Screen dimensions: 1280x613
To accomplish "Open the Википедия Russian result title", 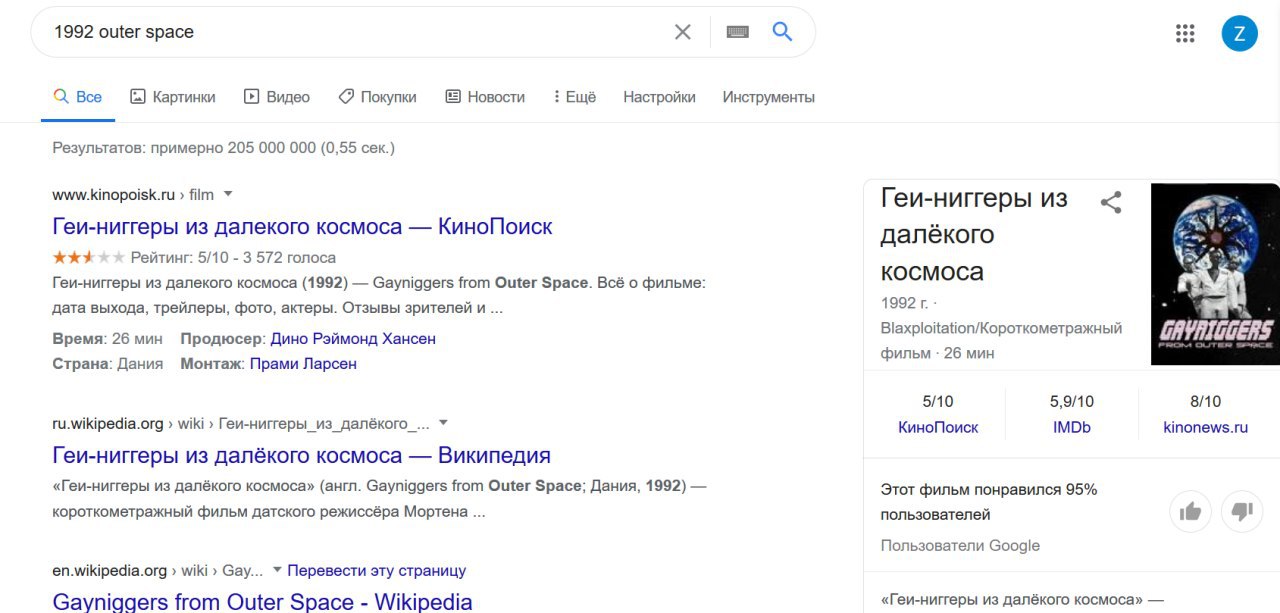I will pyautogui.click(x=301, y=455).
